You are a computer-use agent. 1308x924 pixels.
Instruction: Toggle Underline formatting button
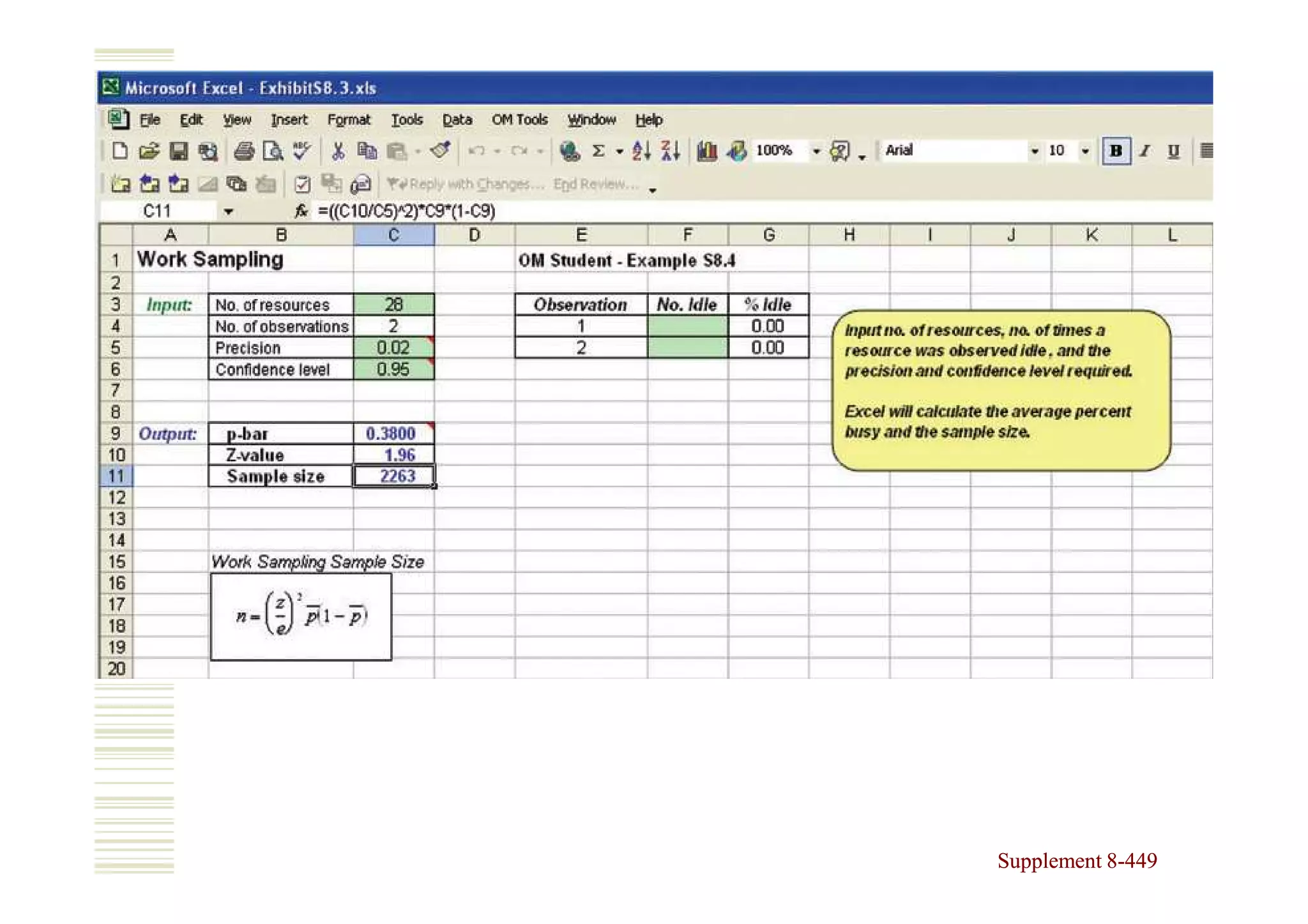(x=1173, y=151)
